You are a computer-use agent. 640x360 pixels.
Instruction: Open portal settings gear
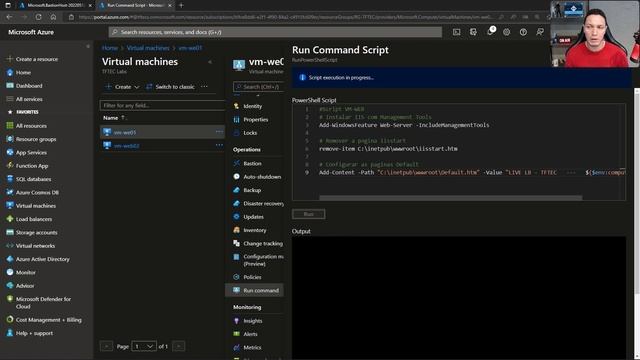[507, 32]
